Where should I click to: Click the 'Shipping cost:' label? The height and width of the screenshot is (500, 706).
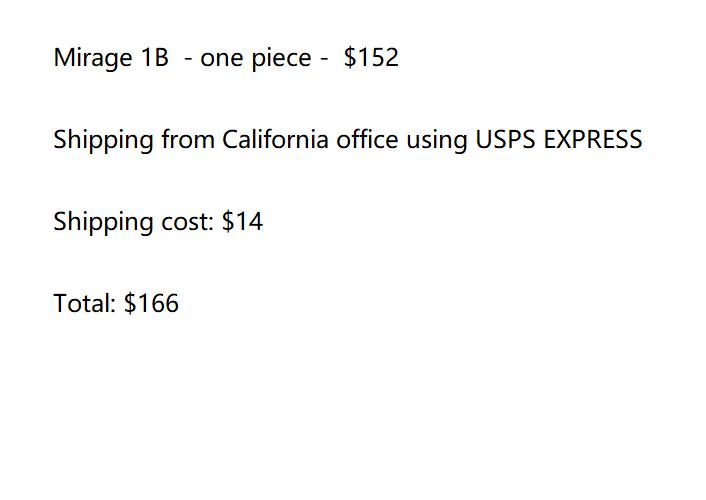[133, 222]
